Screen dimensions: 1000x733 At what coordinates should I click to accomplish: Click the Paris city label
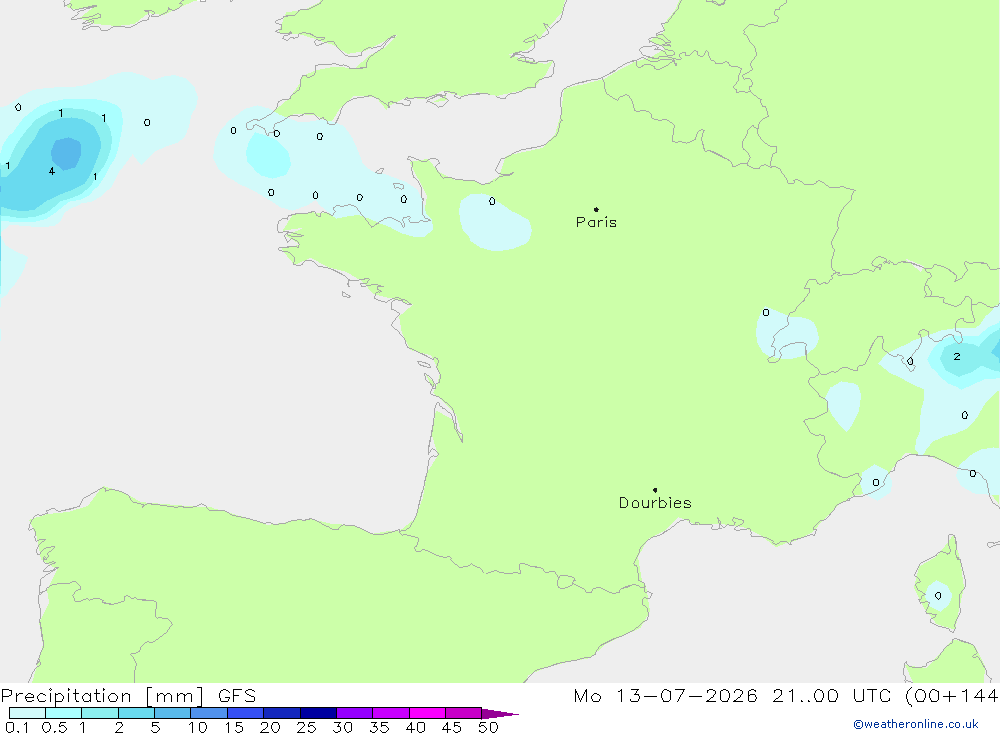[x=596, y=222]
